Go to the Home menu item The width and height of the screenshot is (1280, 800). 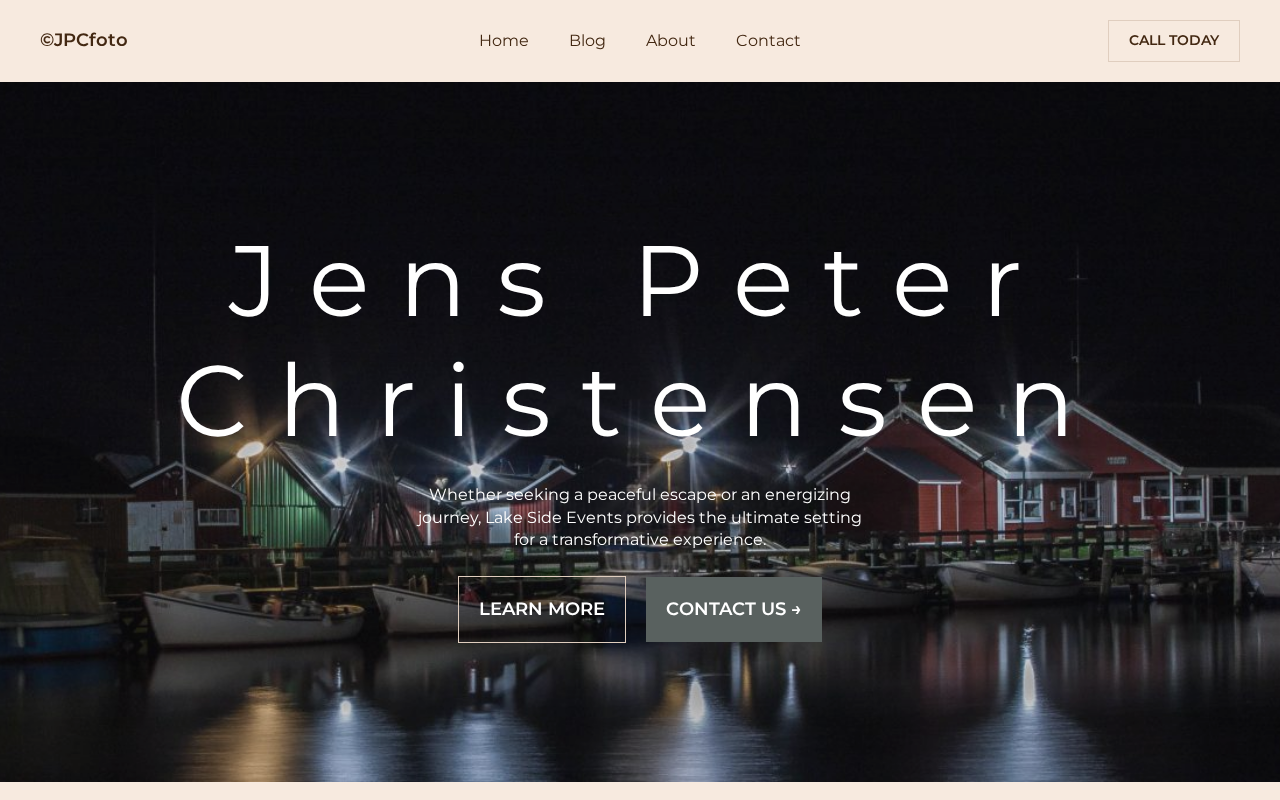(x=504, y=41)
